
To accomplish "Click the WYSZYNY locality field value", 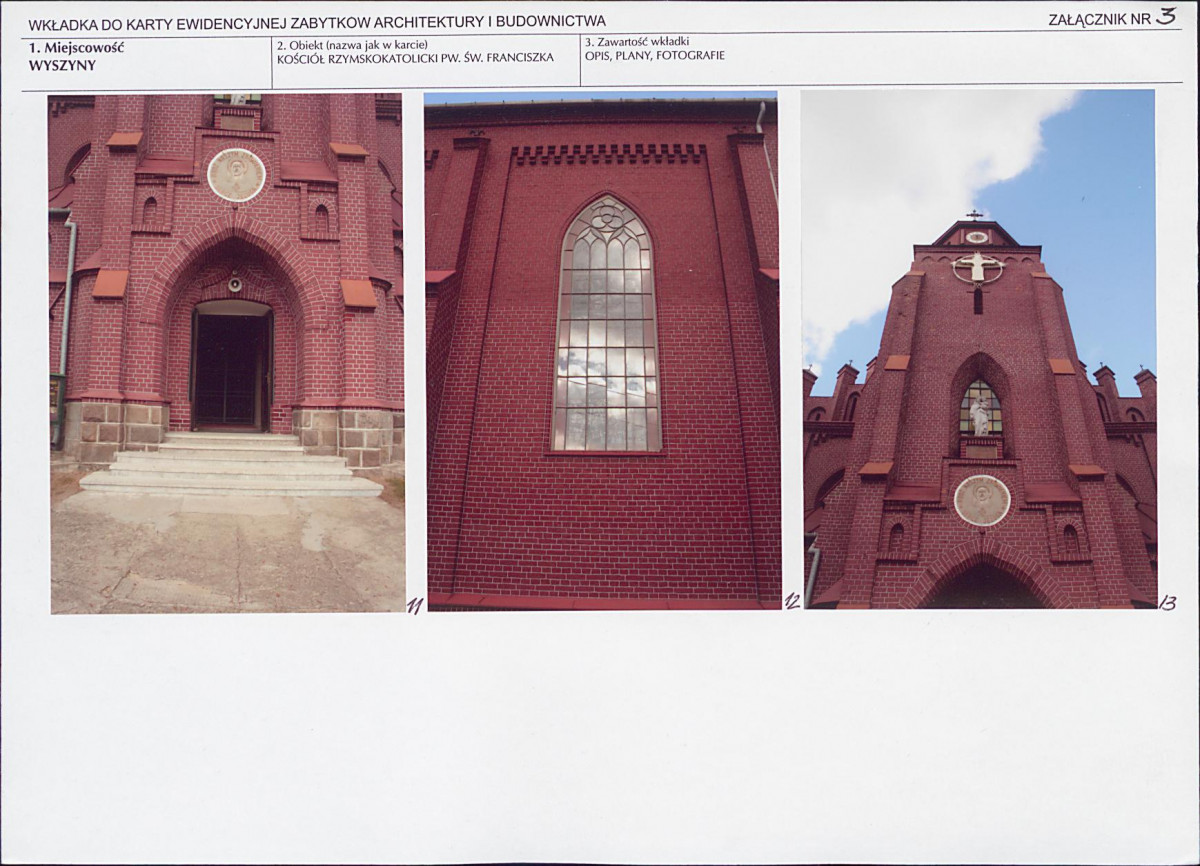I will (x=63, y=65).
